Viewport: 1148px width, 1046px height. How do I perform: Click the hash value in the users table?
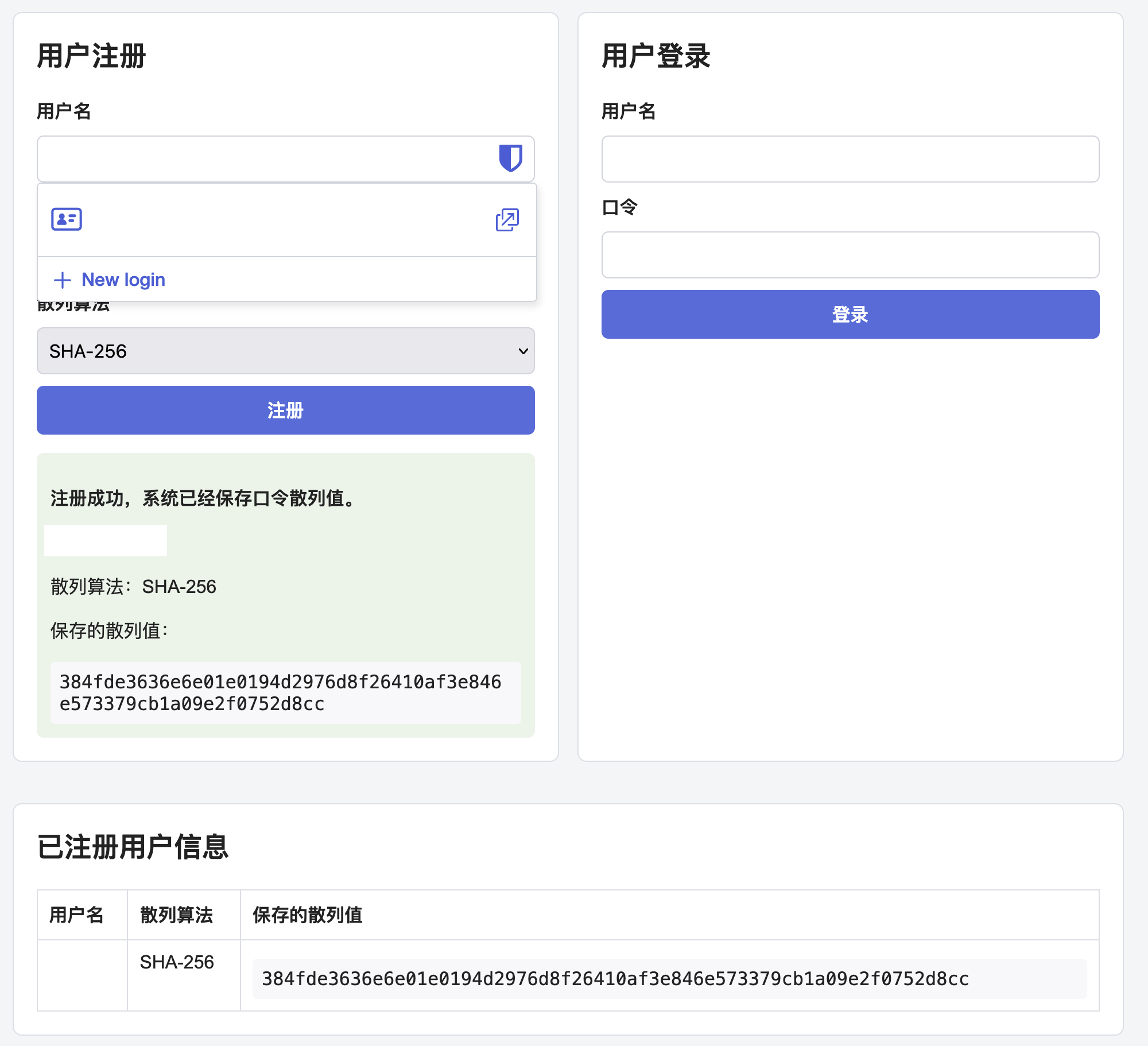click(x=615, y=978)
